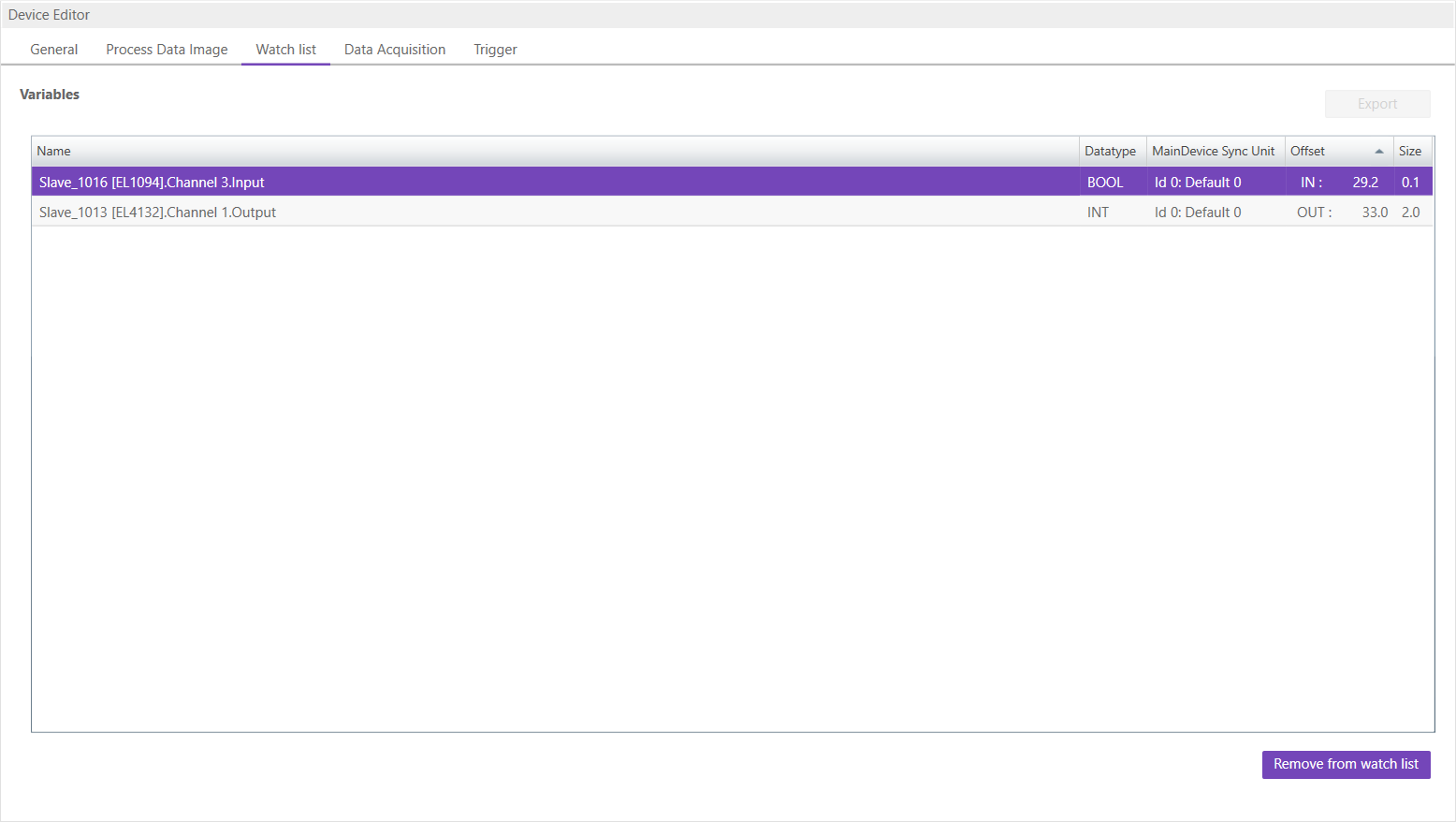
Task: Click the Offset column sort arrow
Action: click(x=1379, y=150)
